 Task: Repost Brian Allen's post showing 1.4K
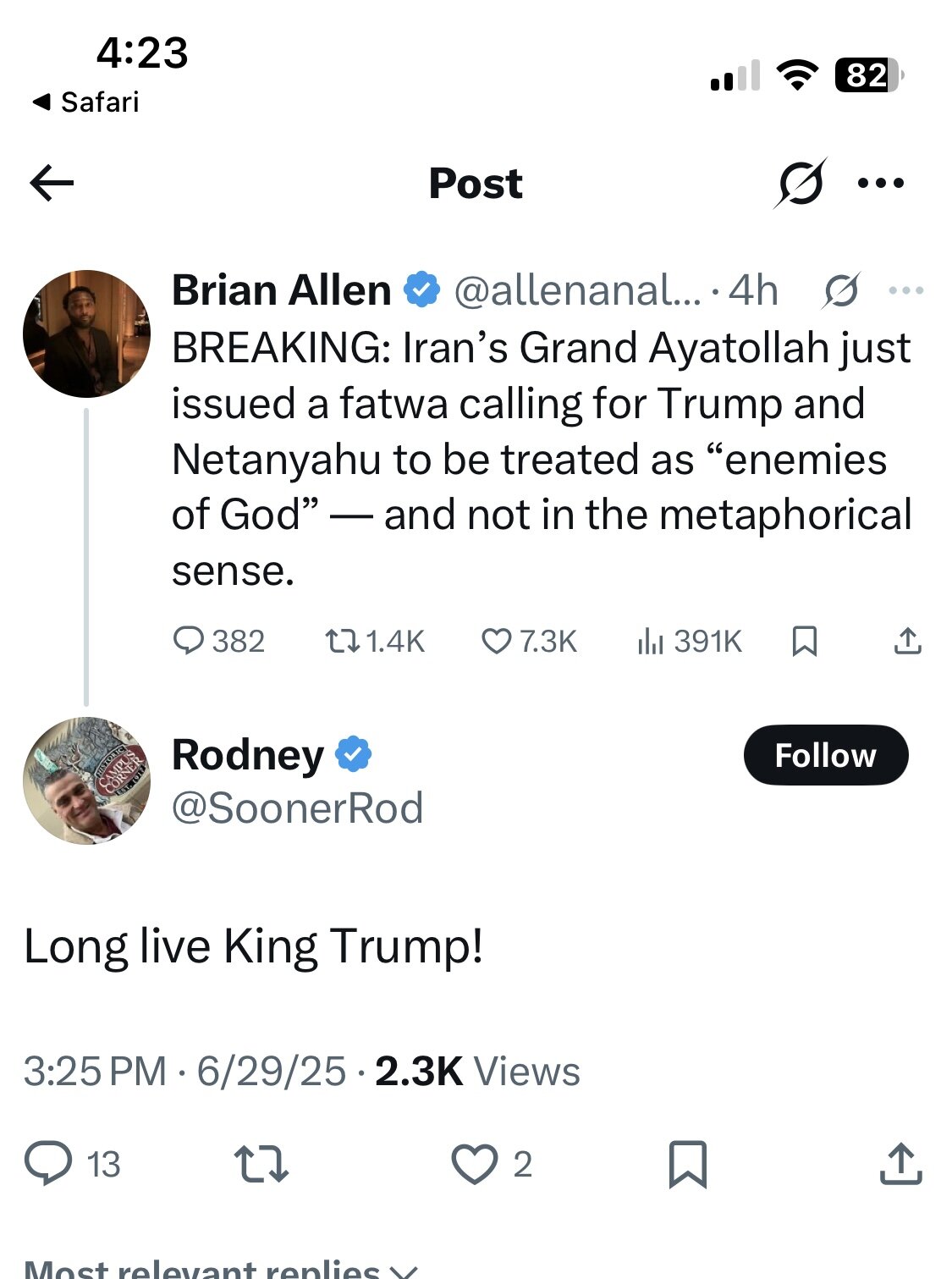pos(375,641)
